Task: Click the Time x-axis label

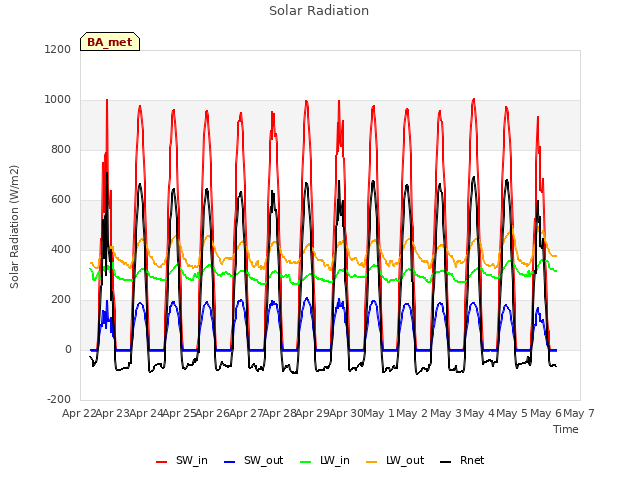Action: (566, 429)
